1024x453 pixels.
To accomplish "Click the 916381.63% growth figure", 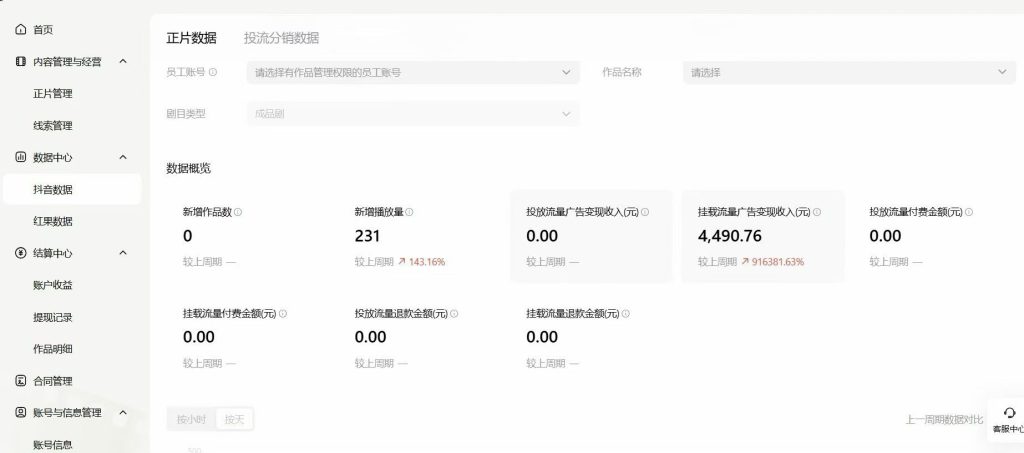I will tap(778, 262).
